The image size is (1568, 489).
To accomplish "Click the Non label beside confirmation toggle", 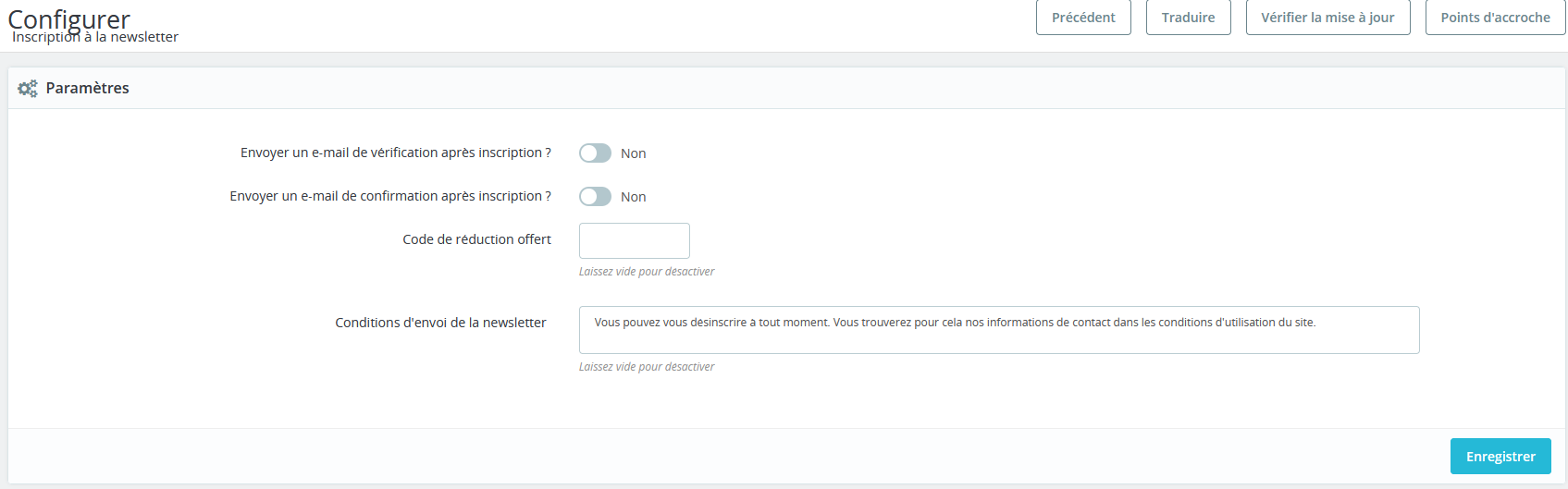I will [x=634, y=197].
